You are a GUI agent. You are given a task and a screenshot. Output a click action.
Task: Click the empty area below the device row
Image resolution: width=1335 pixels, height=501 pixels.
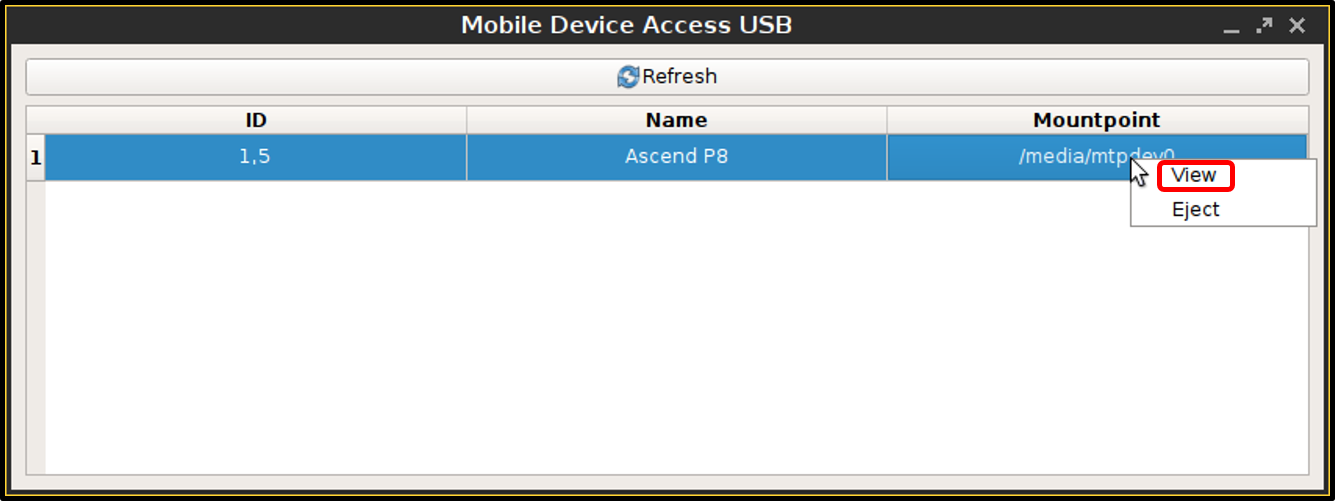[x=600, y=330]
